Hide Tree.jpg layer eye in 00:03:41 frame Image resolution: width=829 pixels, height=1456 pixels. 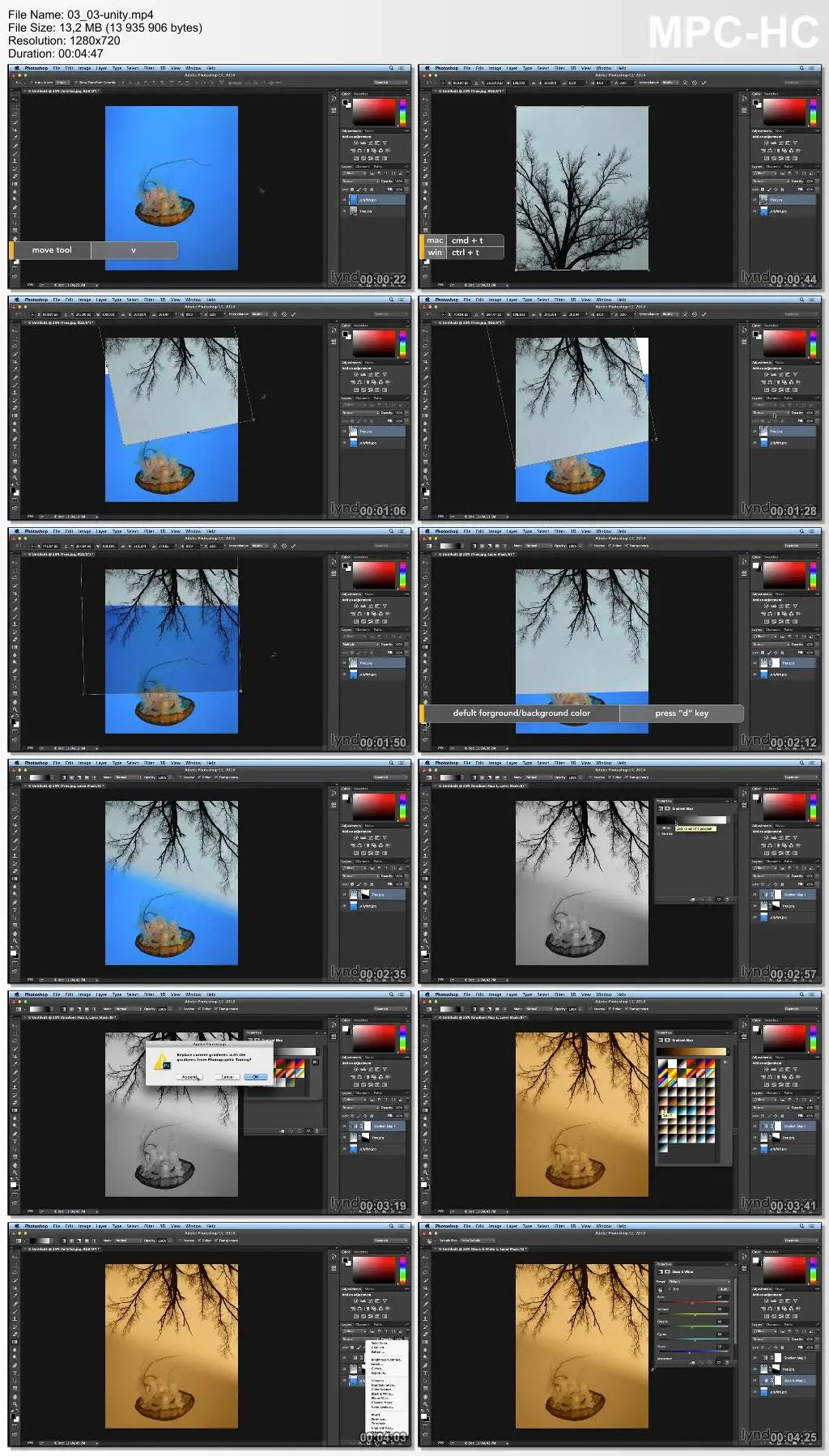[x=755, y=1138]
